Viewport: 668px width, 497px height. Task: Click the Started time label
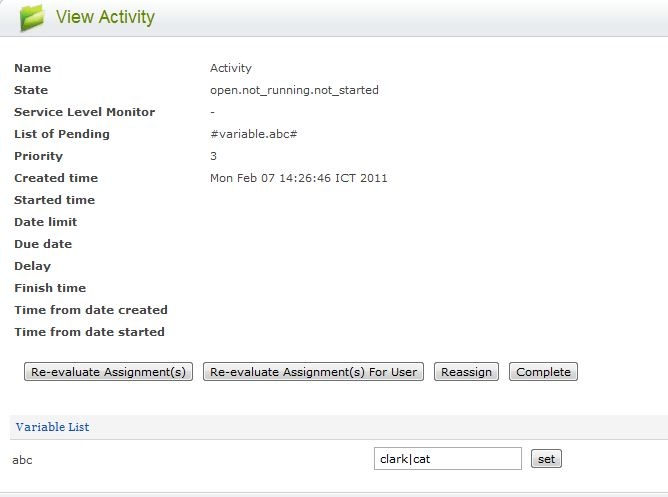55,200
